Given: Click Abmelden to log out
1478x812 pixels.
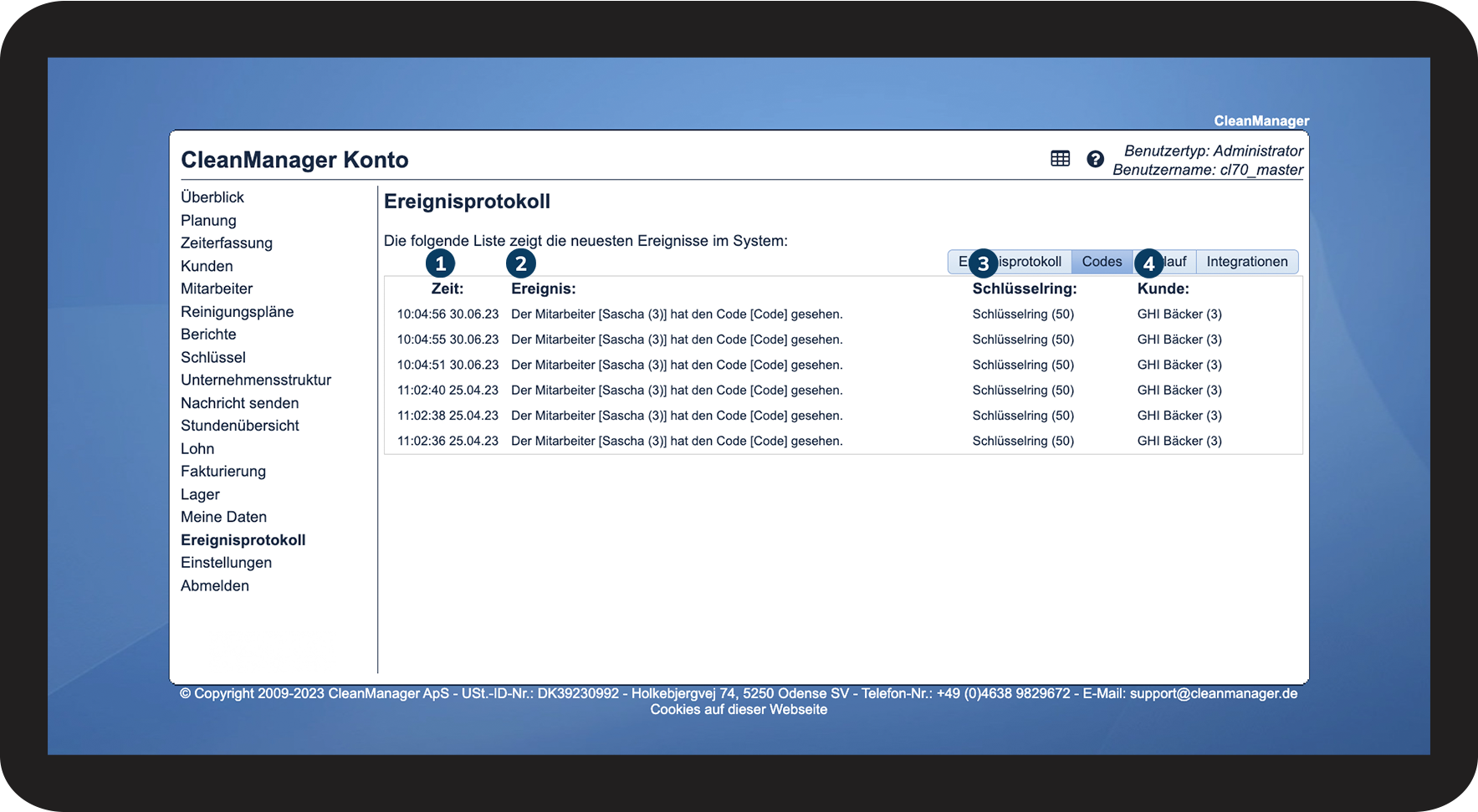Looking at the screenshot, I should pyautogui.click(x=215, y=586).
